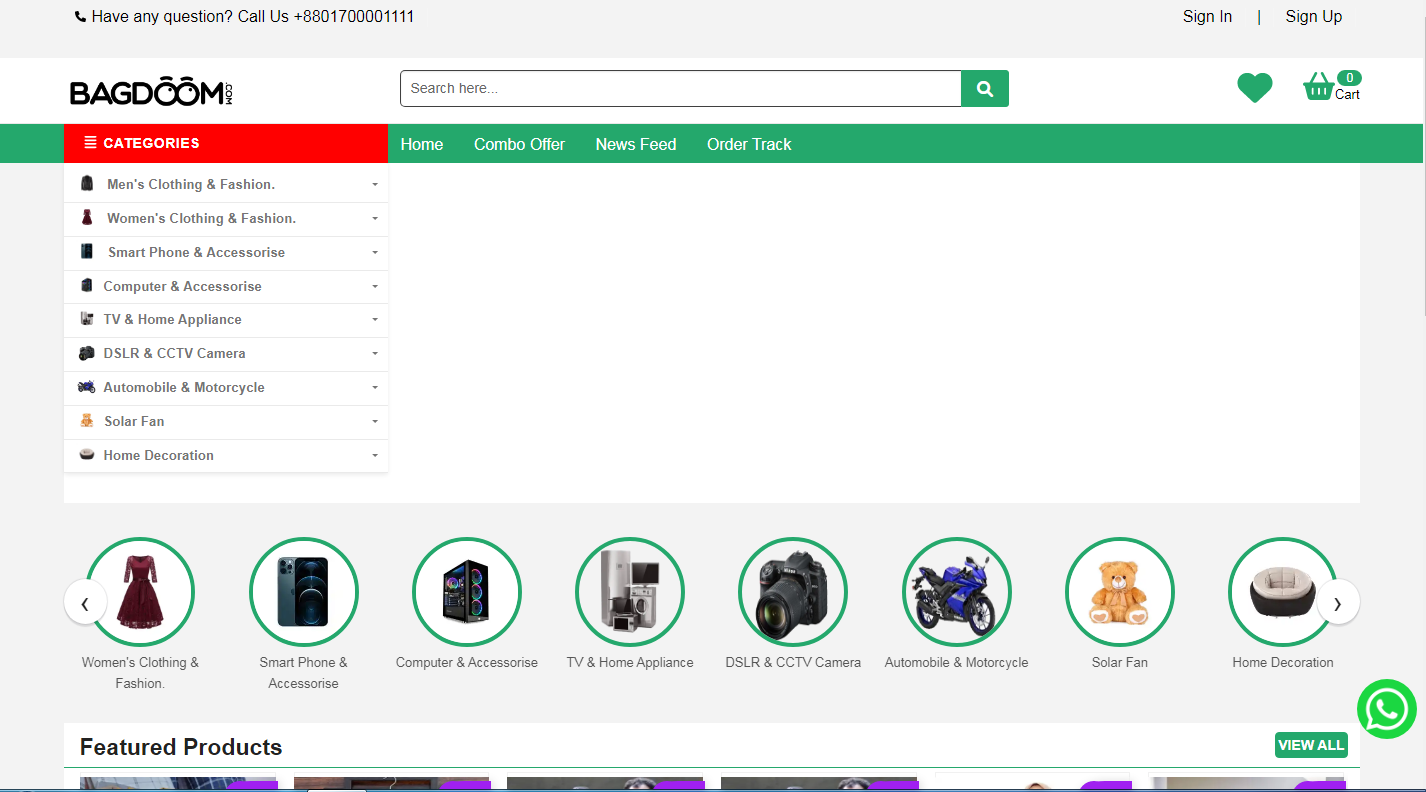Select the smartphone category circle image
The height and width of the screenshot is (792, 1426).
pyautogui.click(x=303, y=592)
